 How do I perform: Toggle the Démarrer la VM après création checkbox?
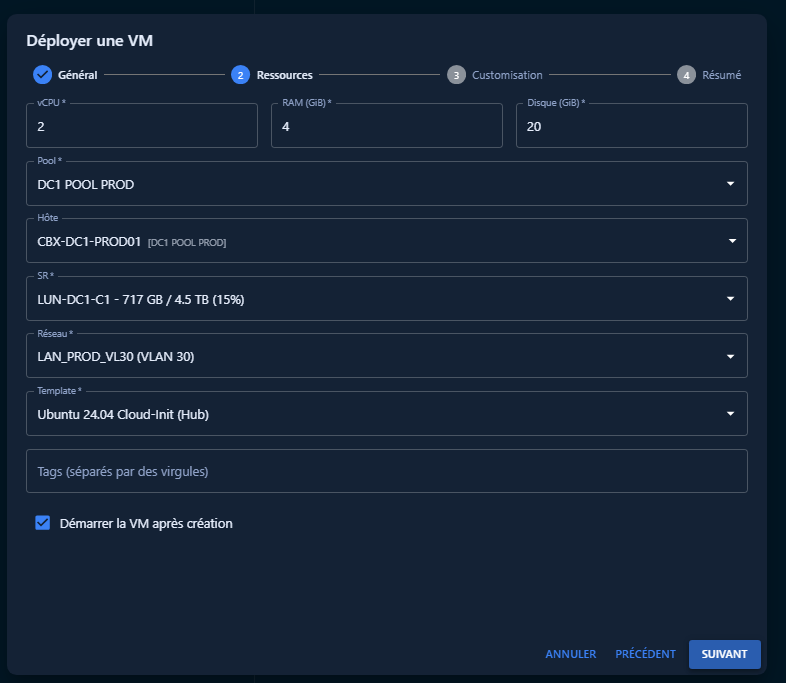coord(43,523)
